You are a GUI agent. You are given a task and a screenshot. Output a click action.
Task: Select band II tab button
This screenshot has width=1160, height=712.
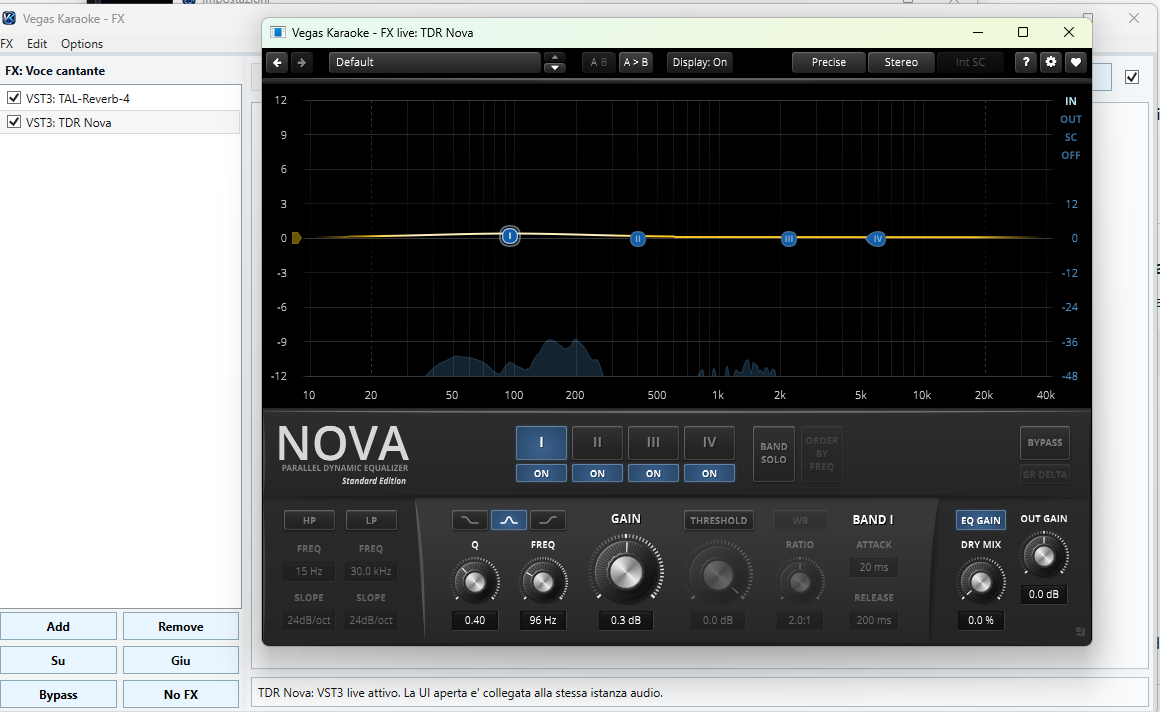[x=597, y=443]
